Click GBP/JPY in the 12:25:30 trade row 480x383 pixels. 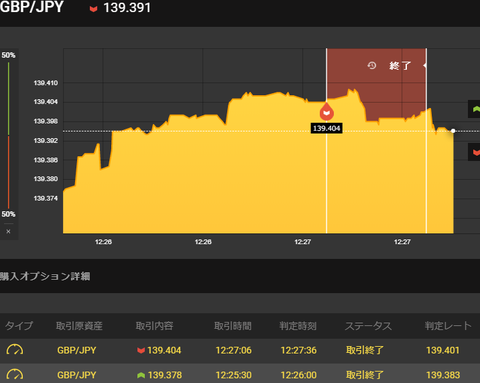77,375
